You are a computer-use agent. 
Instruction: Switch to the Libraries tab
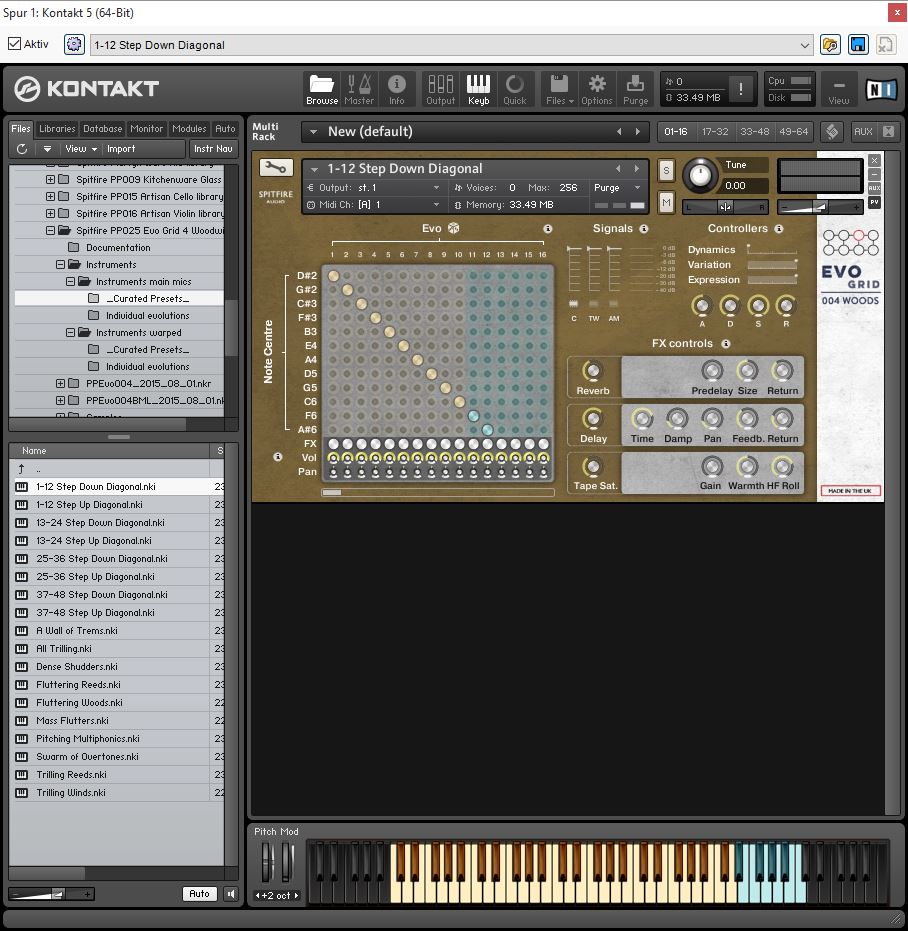coord(57,129)
